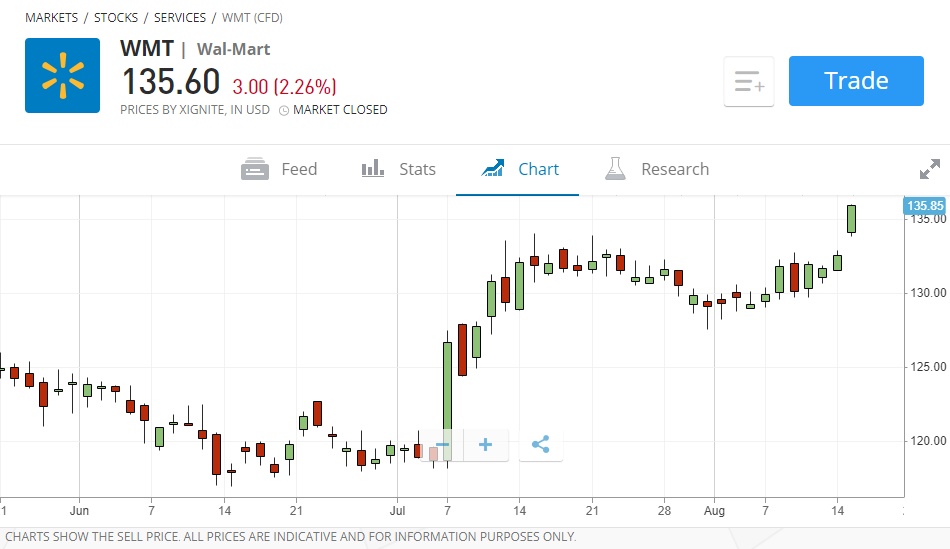
Task: View the Research tab
Action: (x=657, y=169)
